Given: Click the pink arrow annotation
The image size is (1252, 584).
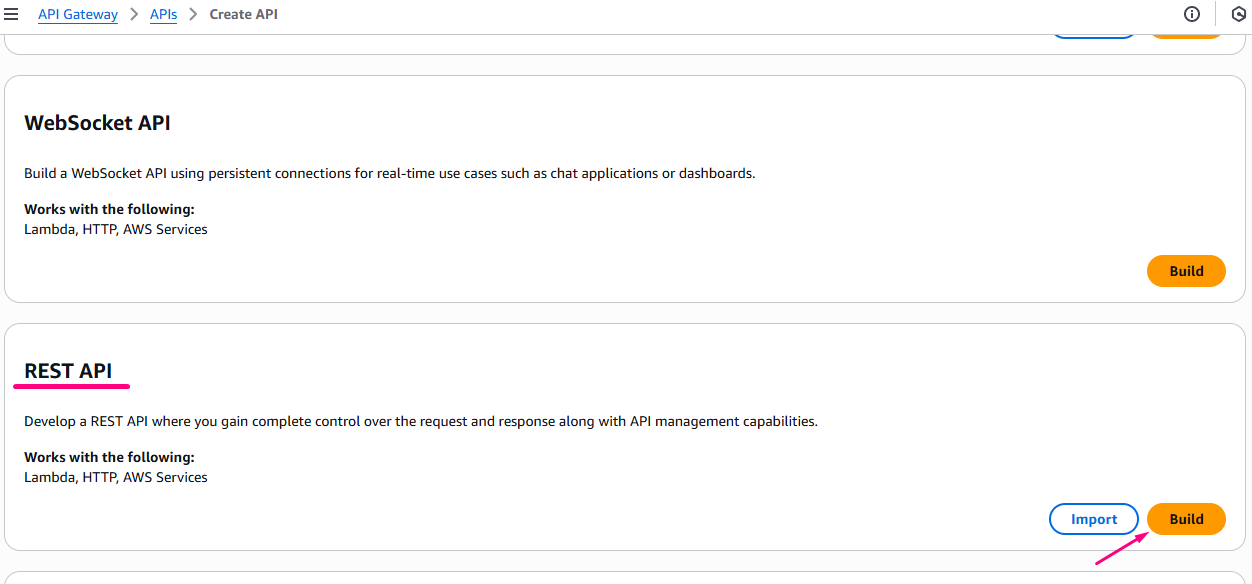Looking at the screenshot, I should [x=1122, y=549].
